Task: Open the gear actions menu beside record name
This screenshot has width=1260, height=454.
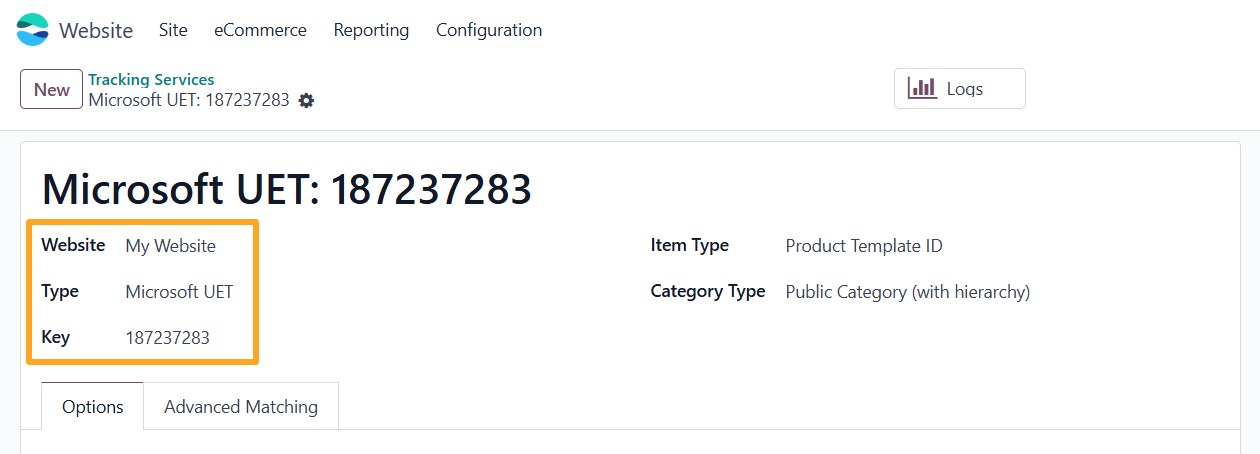Action: tap(306, 100)
